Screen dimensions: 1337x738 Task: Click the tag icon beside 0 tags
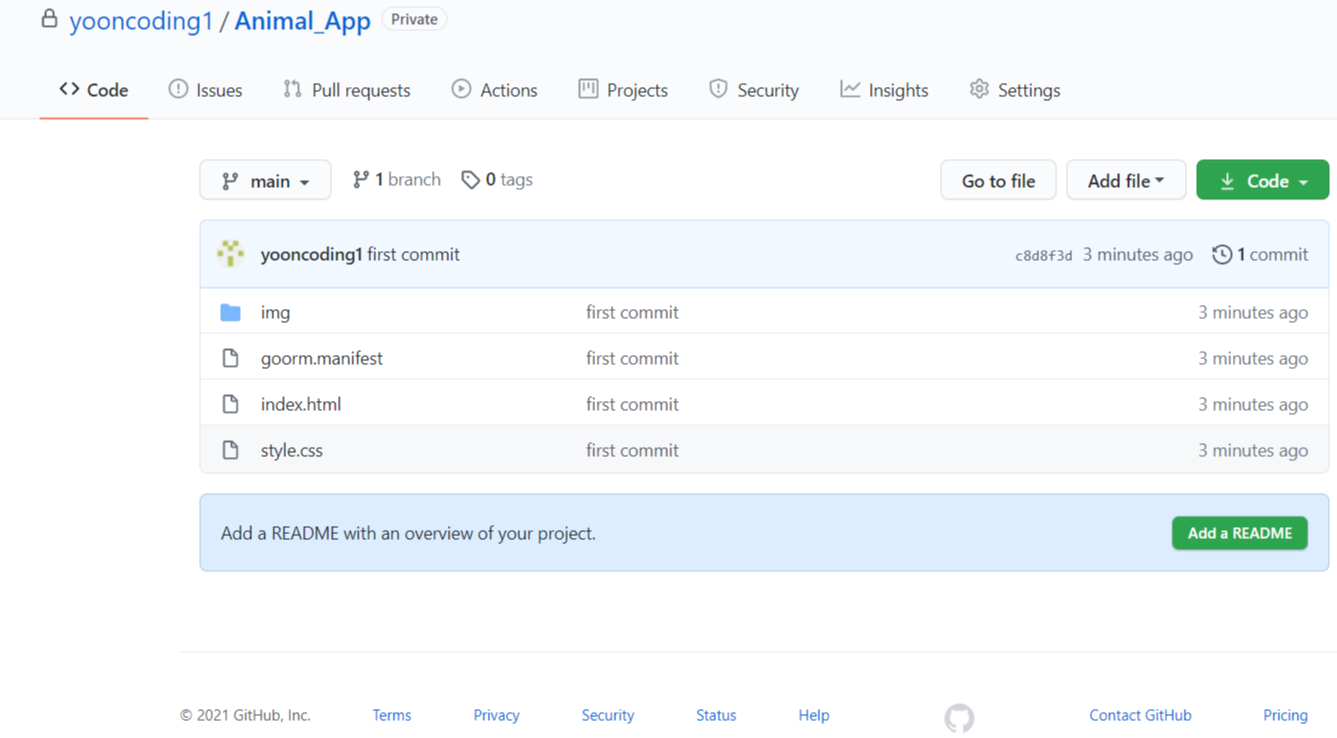point(470,180)
